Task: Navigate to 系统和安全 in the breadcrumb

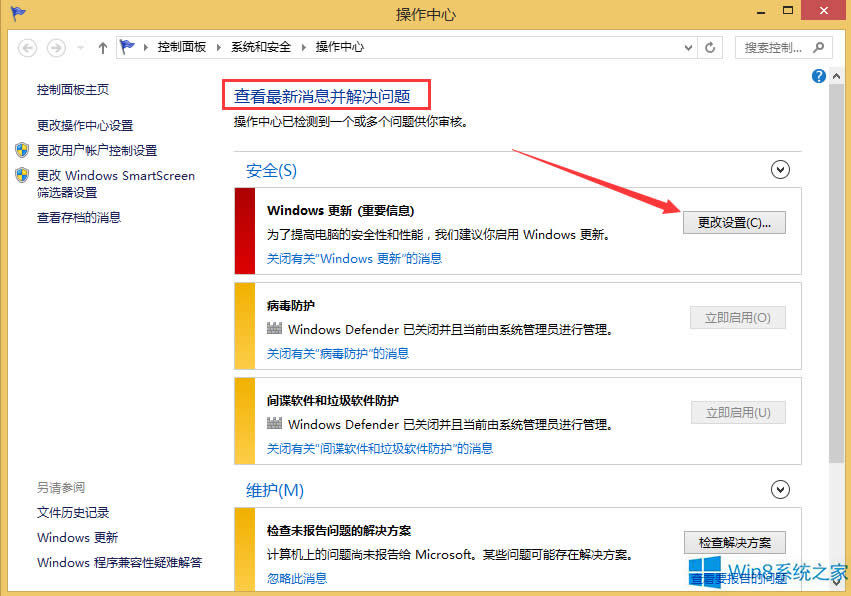Action: pyautogui.click(x=258, y=45)
